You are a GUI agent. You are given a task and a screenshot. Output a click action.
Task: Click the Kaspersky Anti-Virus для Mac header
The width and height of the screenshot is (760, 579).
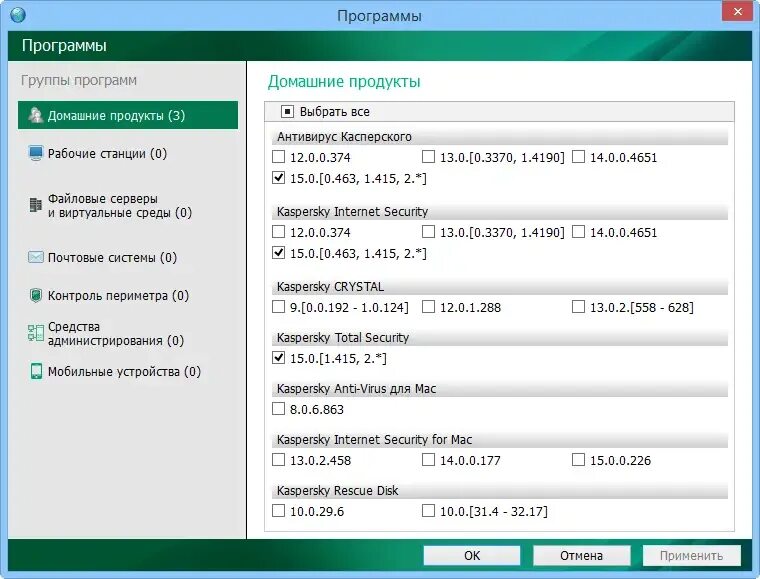(500, 389)
